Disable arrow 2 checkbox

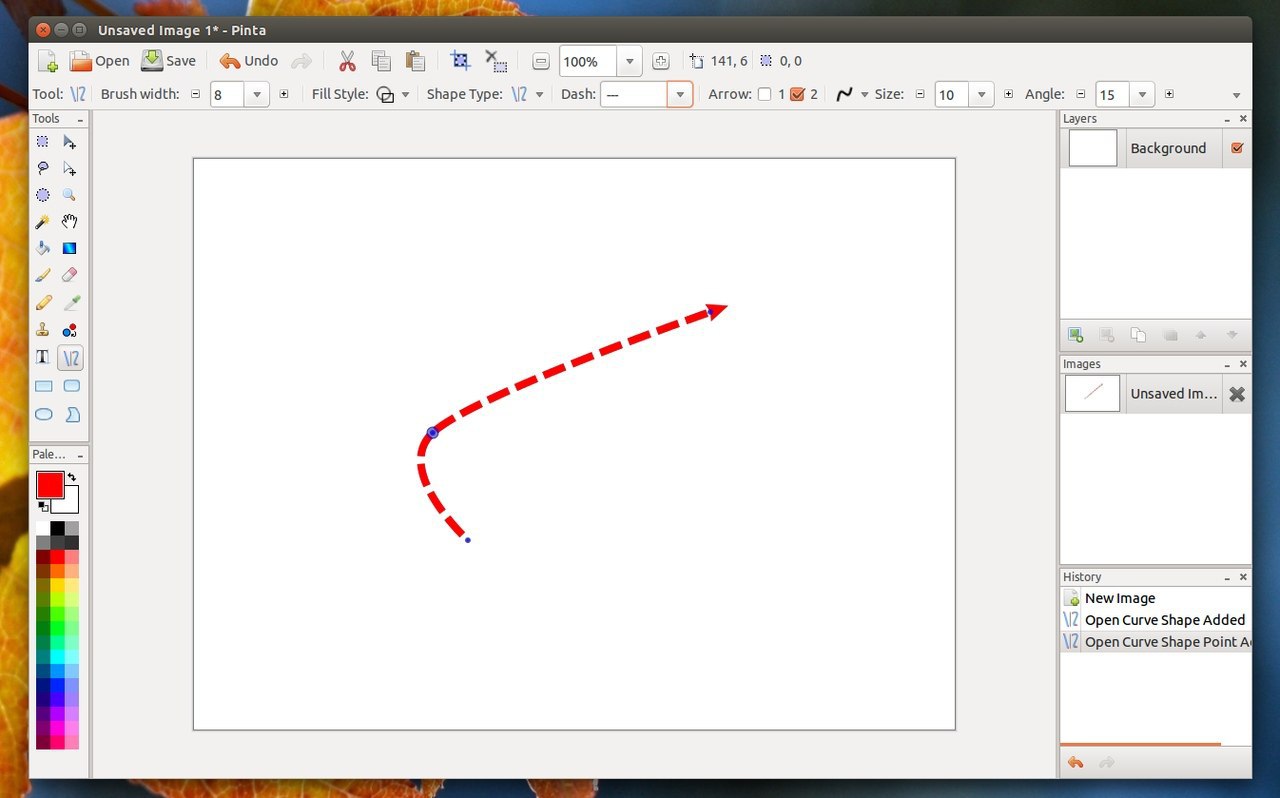click(x=797, y=95)
